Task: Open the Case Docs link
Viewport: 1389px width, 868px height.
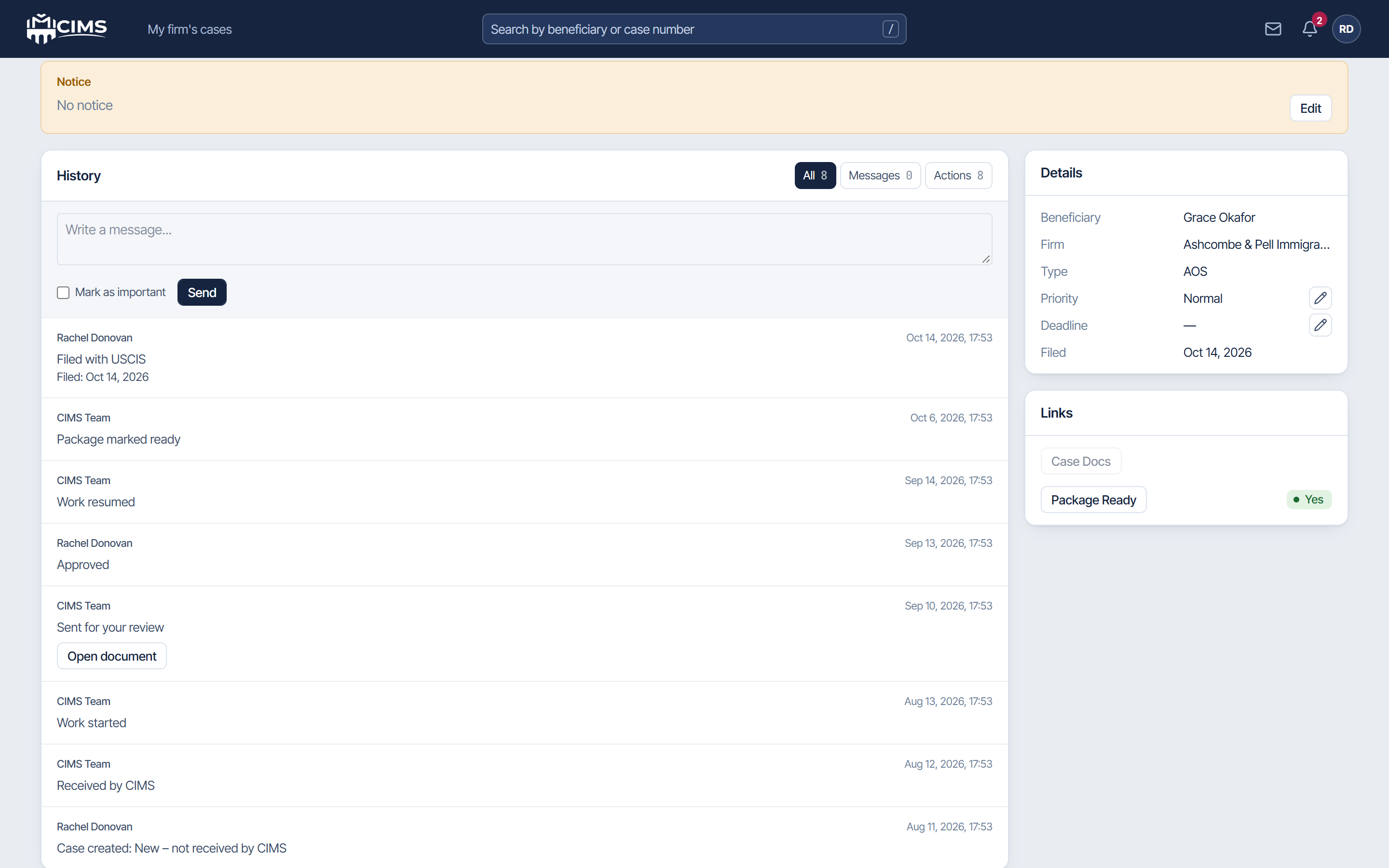Action: pos(1081,461)
